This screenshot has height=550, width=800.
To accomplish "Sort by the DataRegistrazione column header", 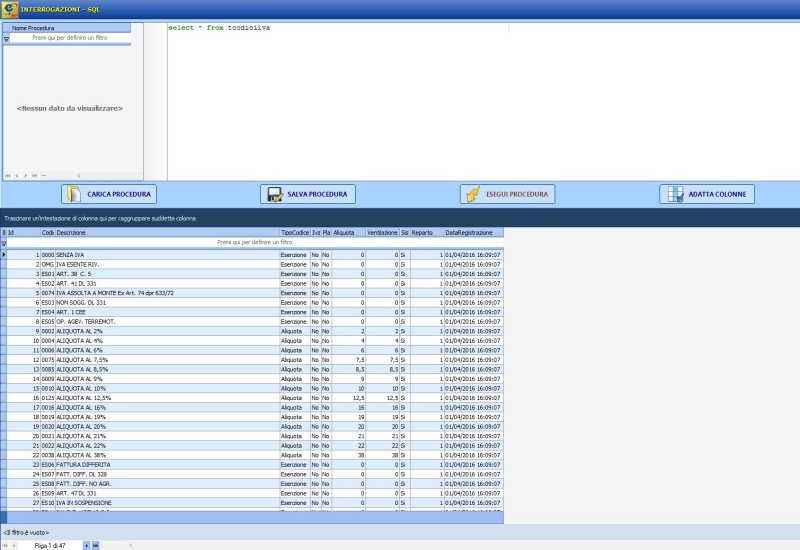I will coord(473,233).
